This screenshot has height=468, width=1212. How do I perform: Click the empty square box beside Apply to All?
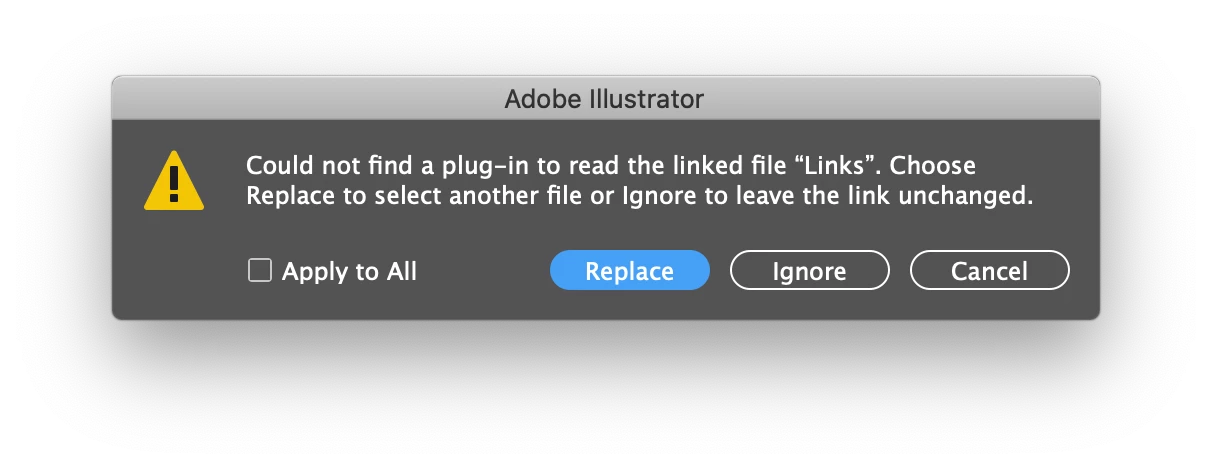(x=260, y=271)
